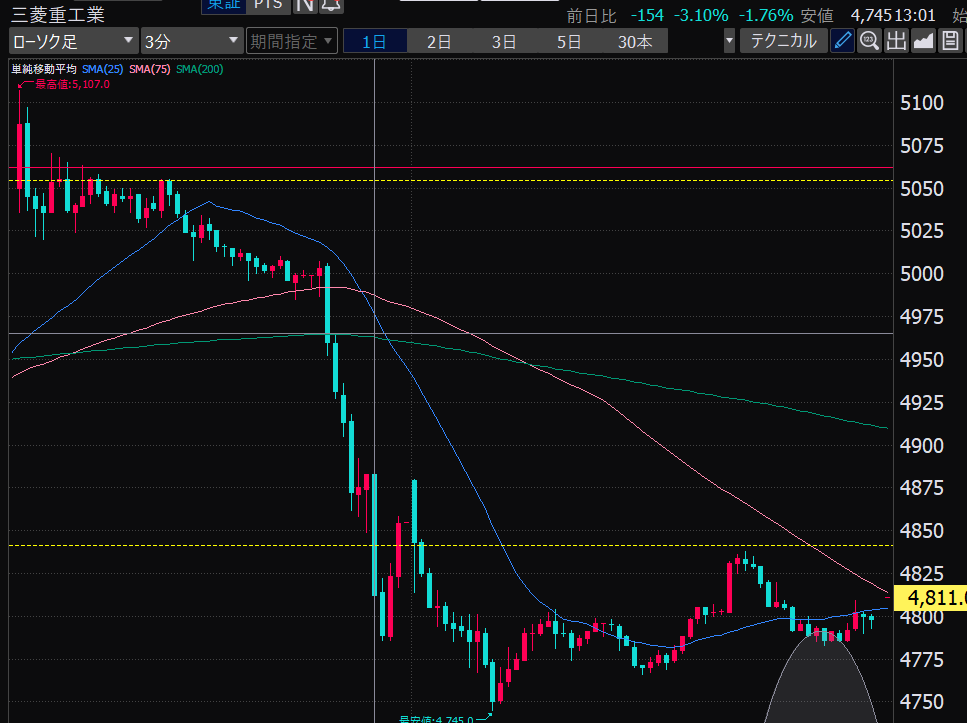Viewport: 967px width, 723px height.
Task: Select the 2日 range tab
Action: [x=439, y=41]
